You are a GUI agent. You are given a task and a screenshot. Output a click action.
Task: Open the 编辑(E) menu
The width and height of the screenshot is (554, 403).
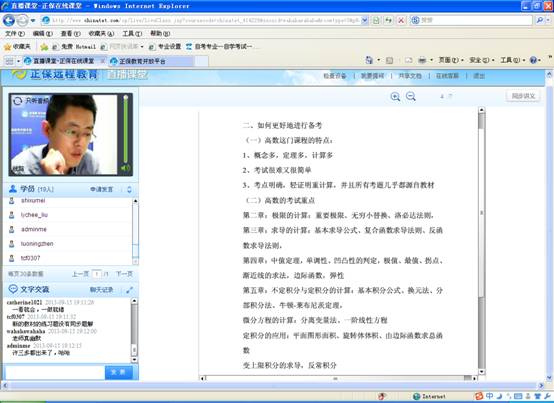[x=42, y=34]
